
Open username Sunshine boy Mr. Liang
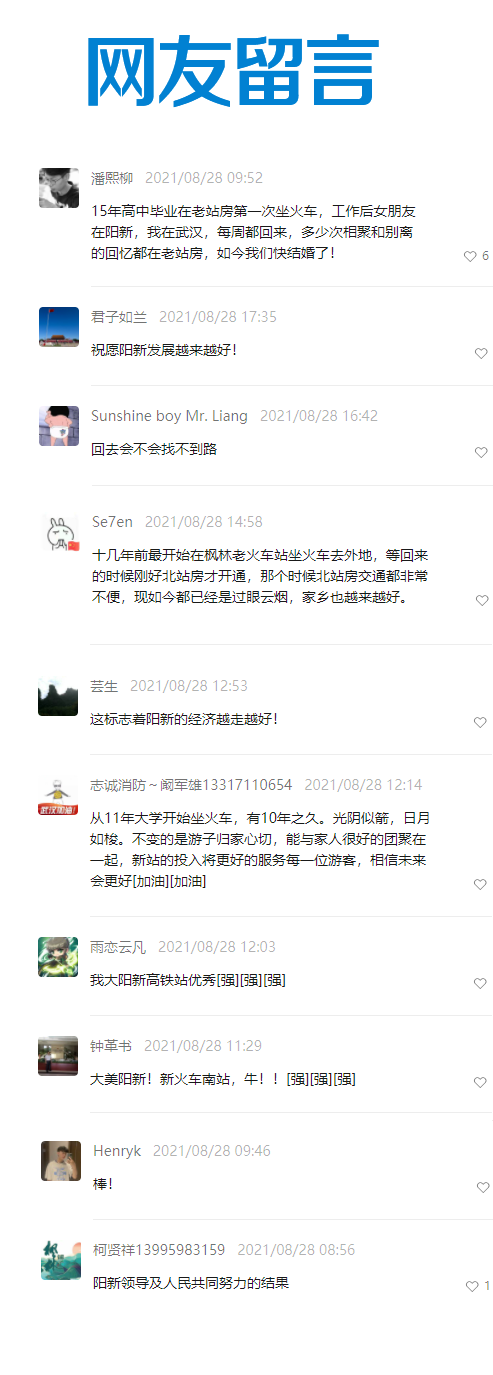coord(169,416)
